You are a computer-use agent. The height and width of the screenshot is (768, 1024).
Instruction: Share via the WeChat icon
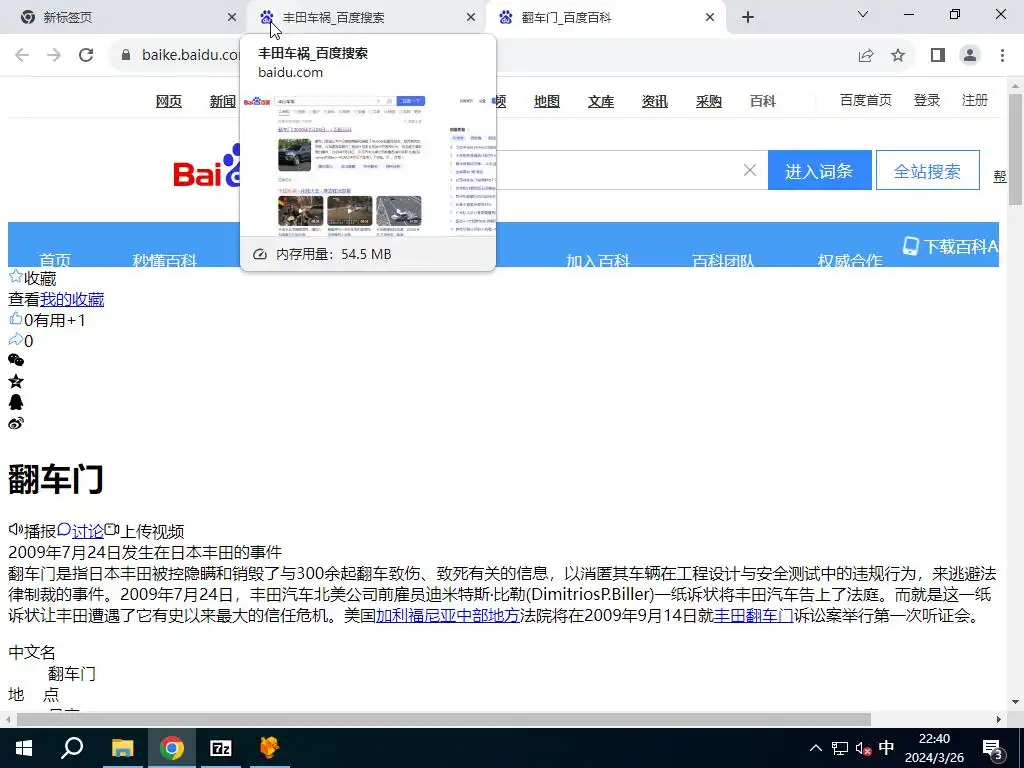(x=16, y=360)
